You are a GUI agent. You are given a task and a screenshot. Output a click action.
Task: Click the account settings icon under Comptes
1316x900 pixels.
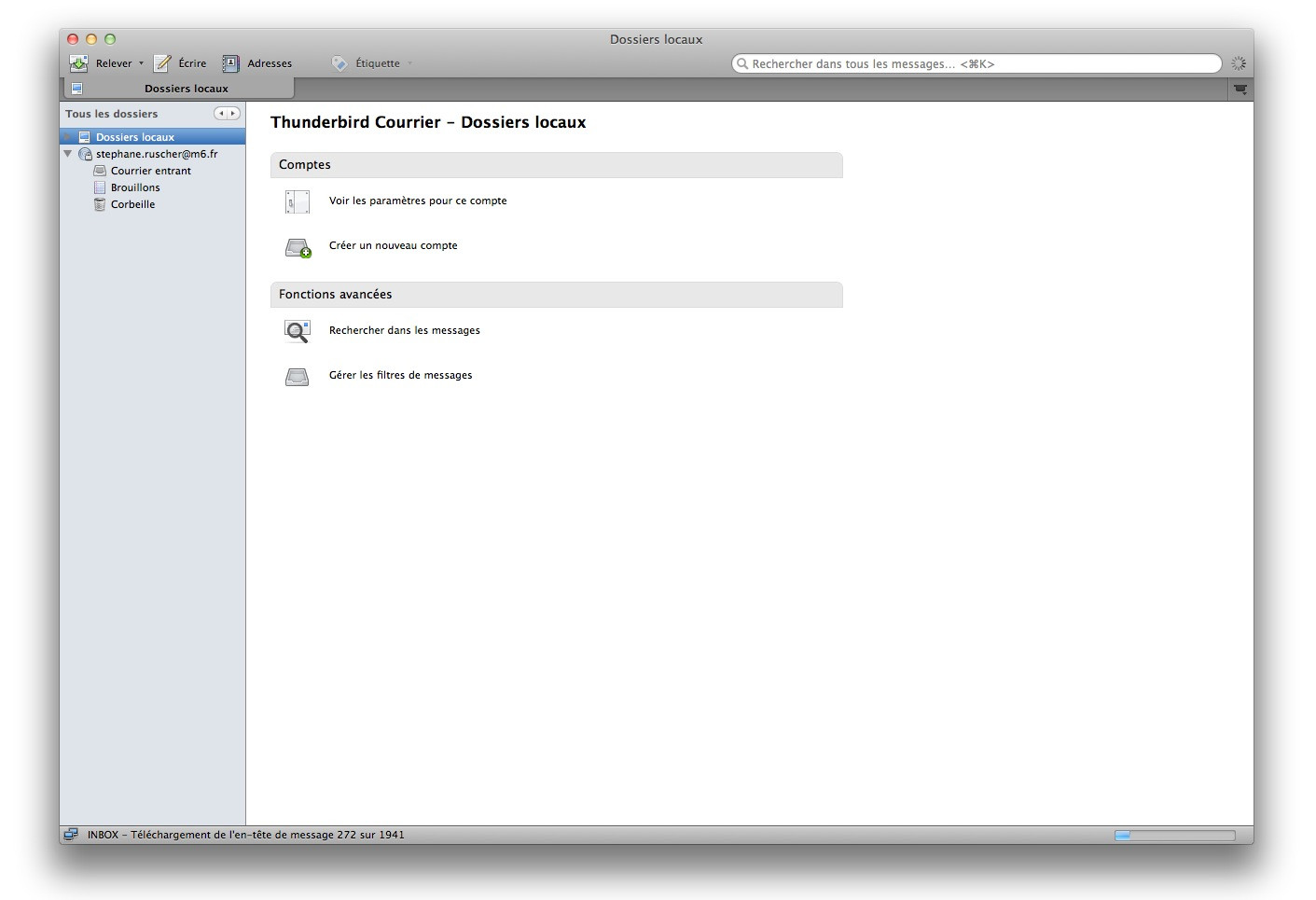pyautogui.click(x=297, y=201)
